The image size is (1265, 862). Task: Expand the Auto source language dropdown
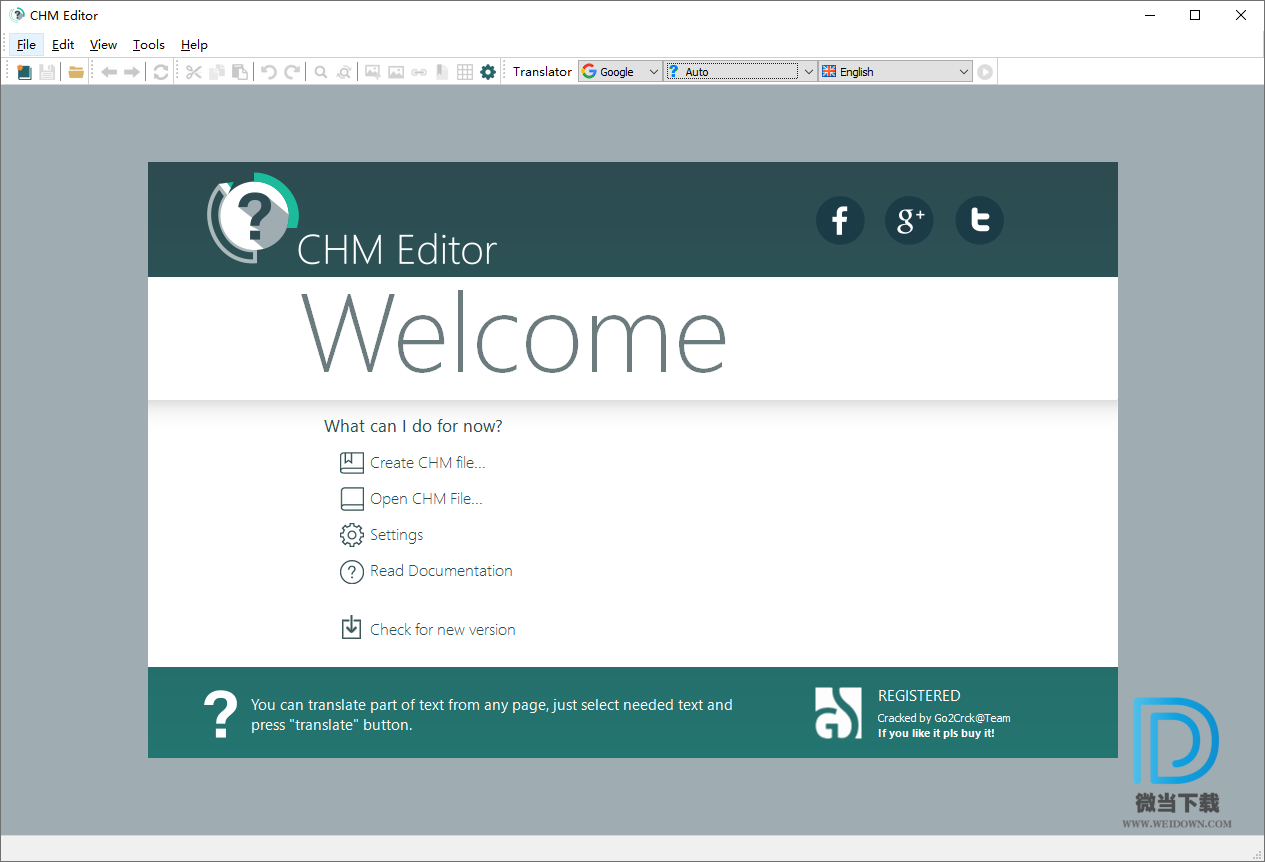point(810,72)
